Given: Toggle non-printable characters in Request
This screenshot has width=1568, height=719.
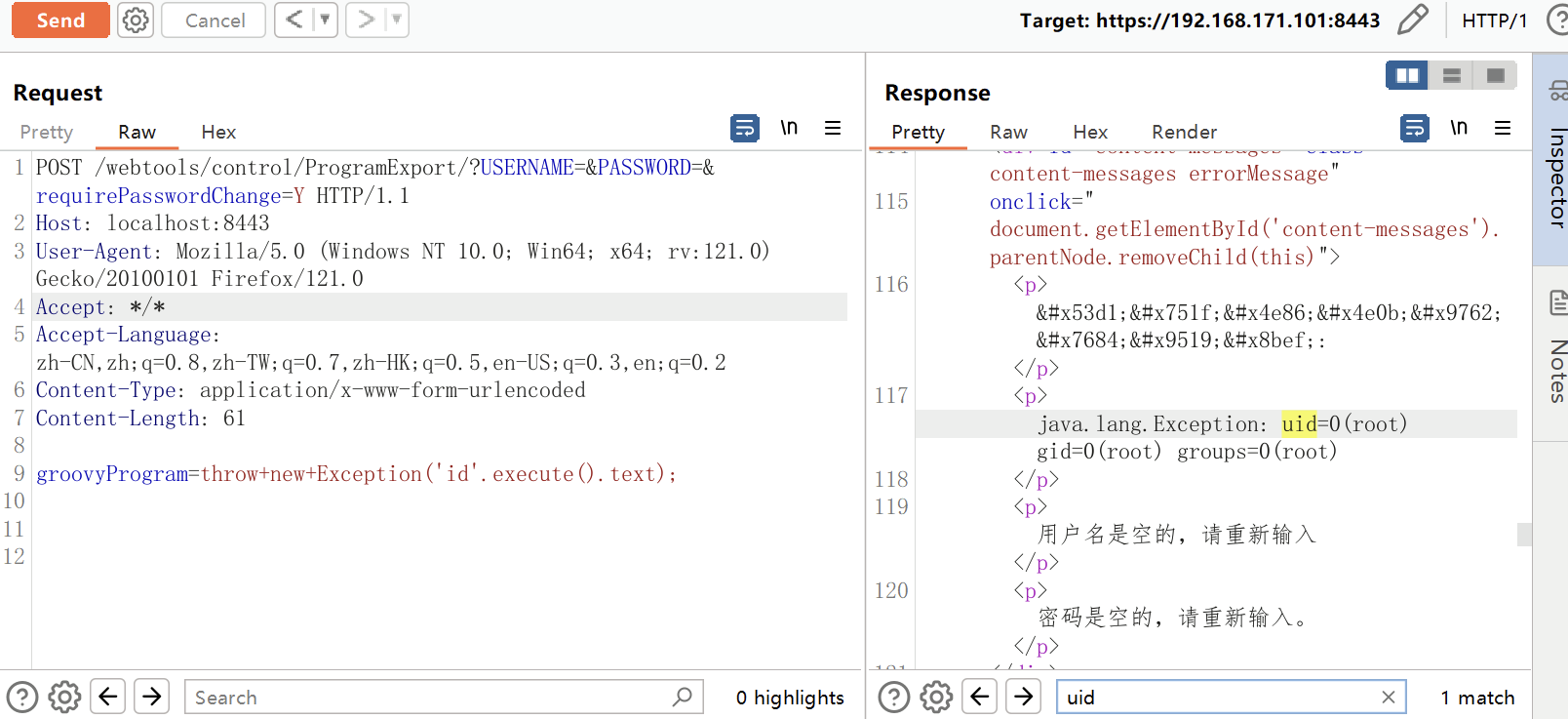Looking at the screenshot, I should (x=789, y=128).
